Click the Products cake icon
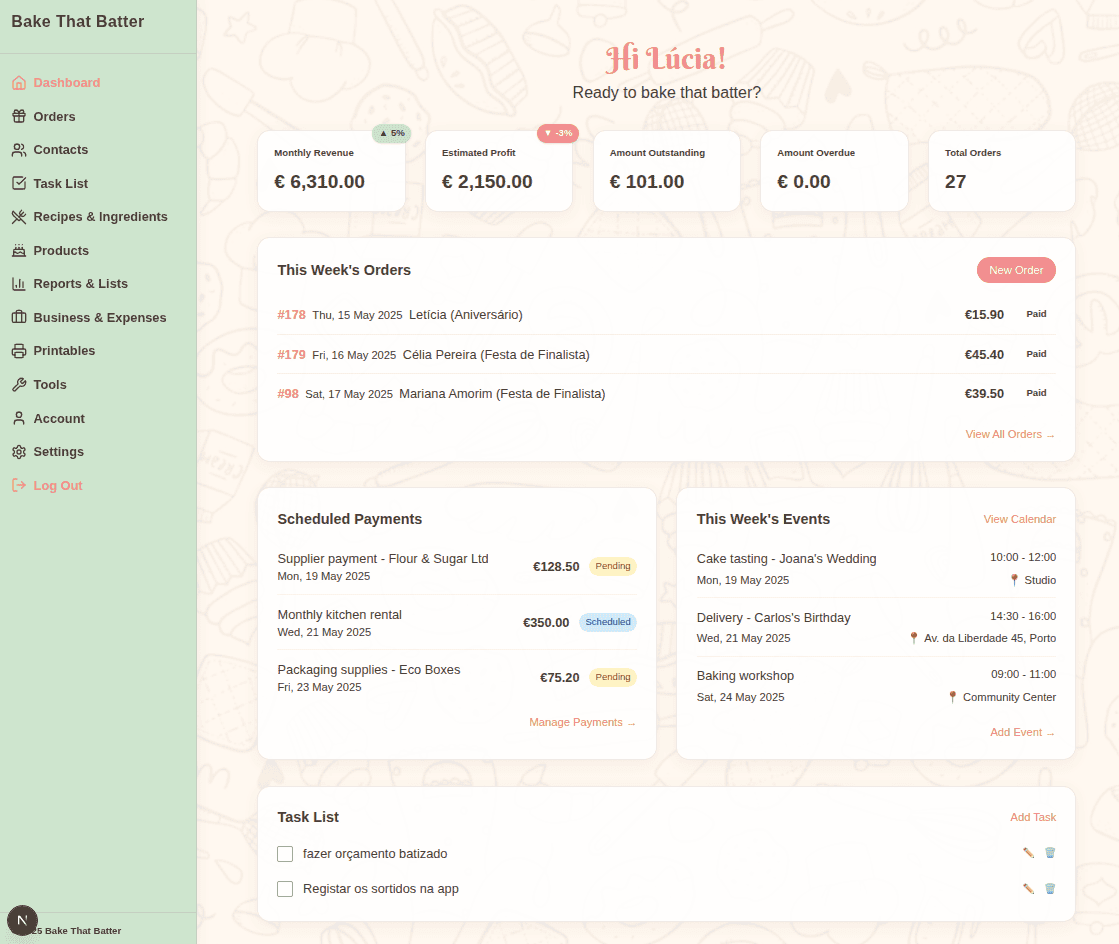Image resolution: width=1119 pixels, height=944 pixels. coord(19,251)
